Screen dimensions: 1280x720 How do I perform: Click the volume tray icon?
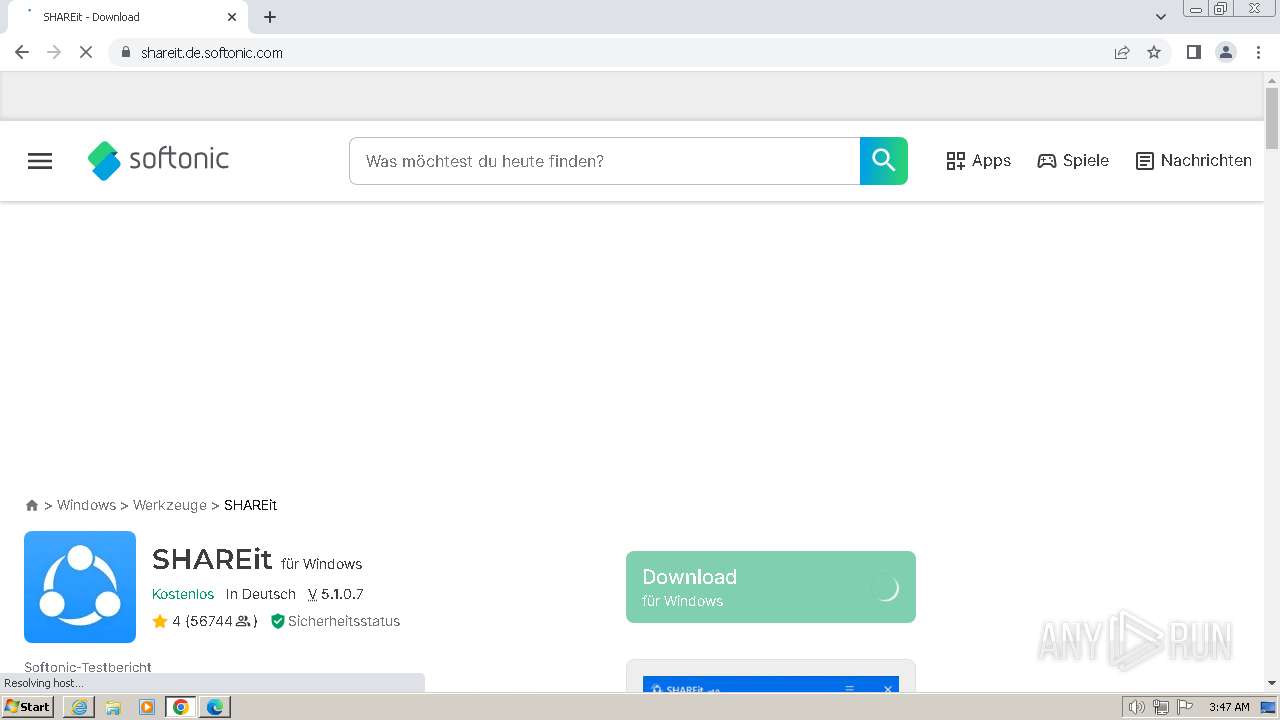1136,707
